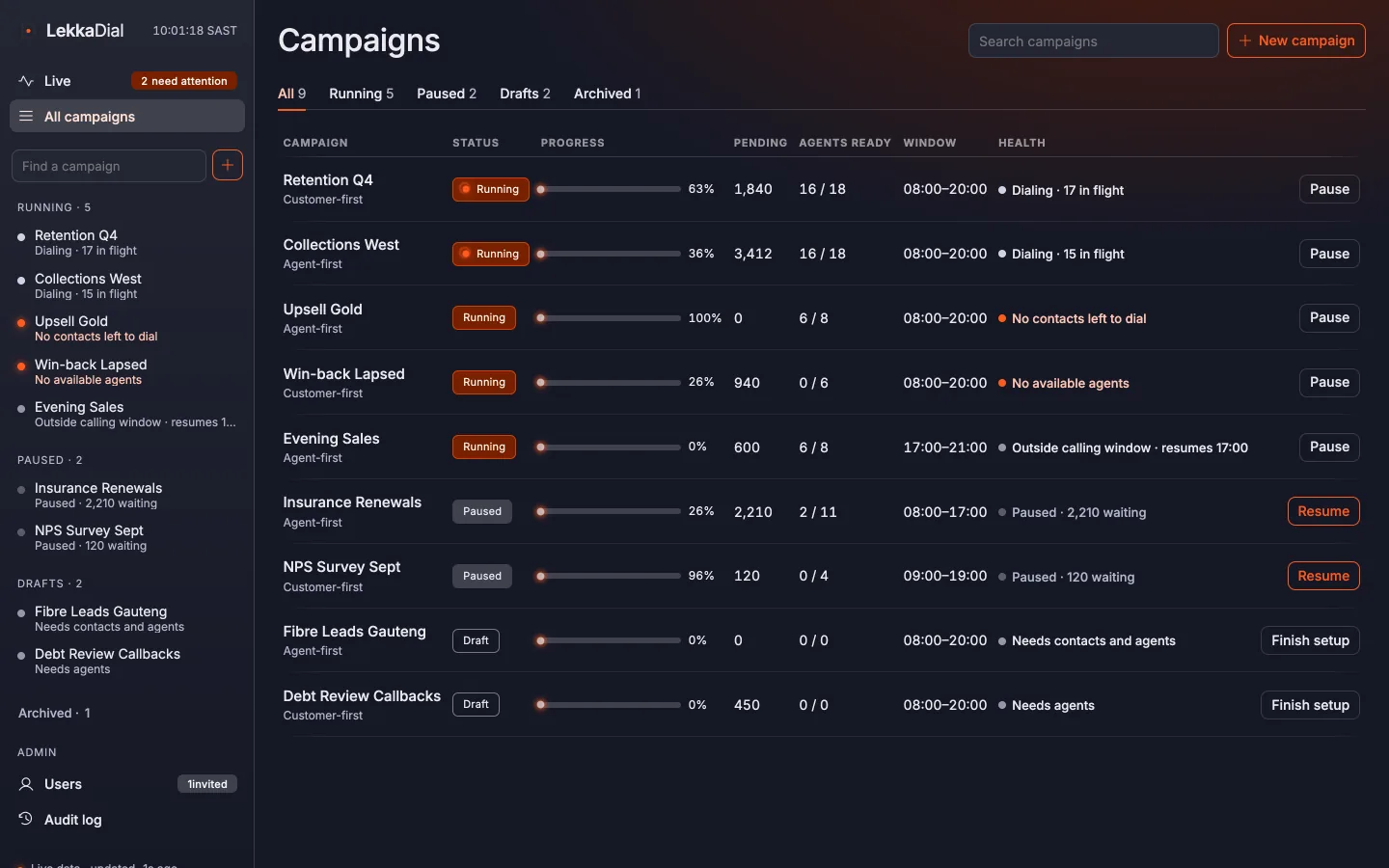Select Collections West in the sidebar
The image size is (1389, 868).
click(127, 285)
